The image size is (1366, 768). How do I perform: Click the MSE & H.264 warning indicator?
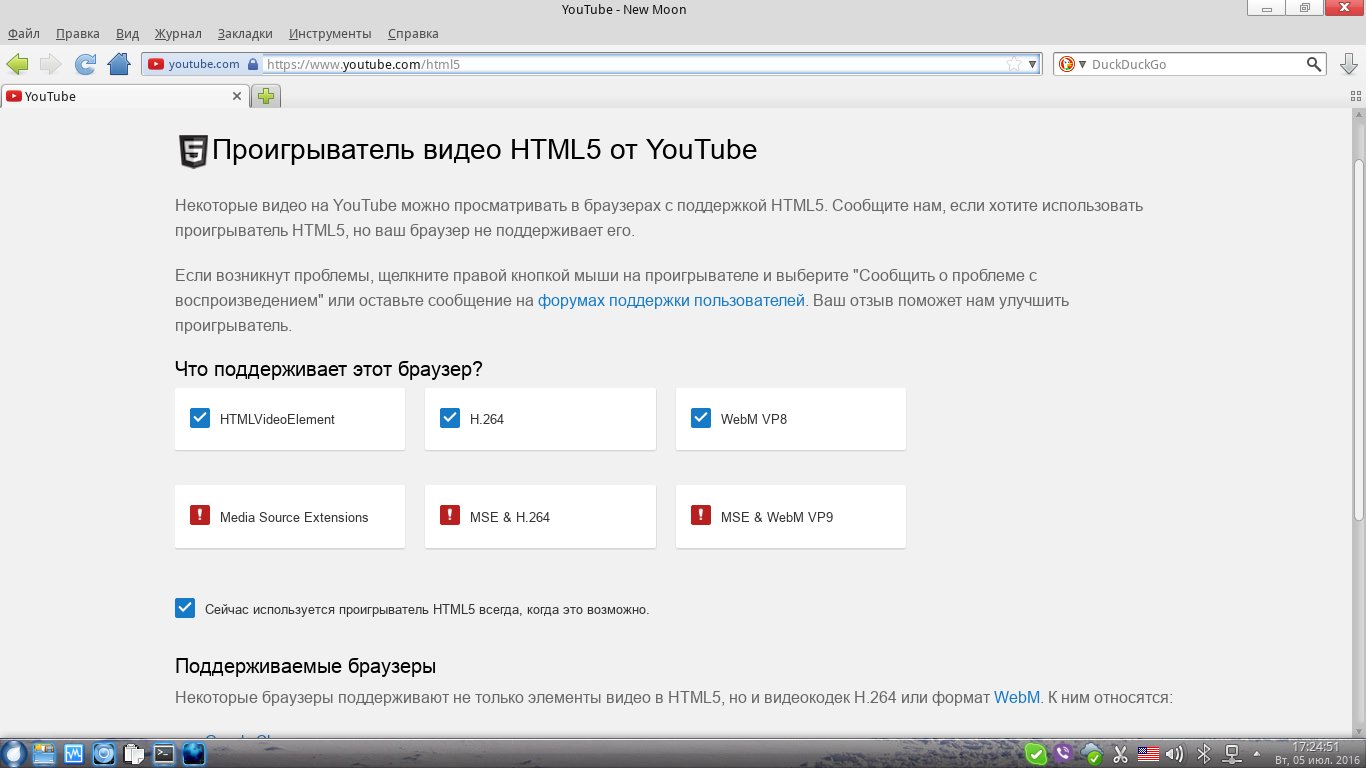(x=449, y=516)
